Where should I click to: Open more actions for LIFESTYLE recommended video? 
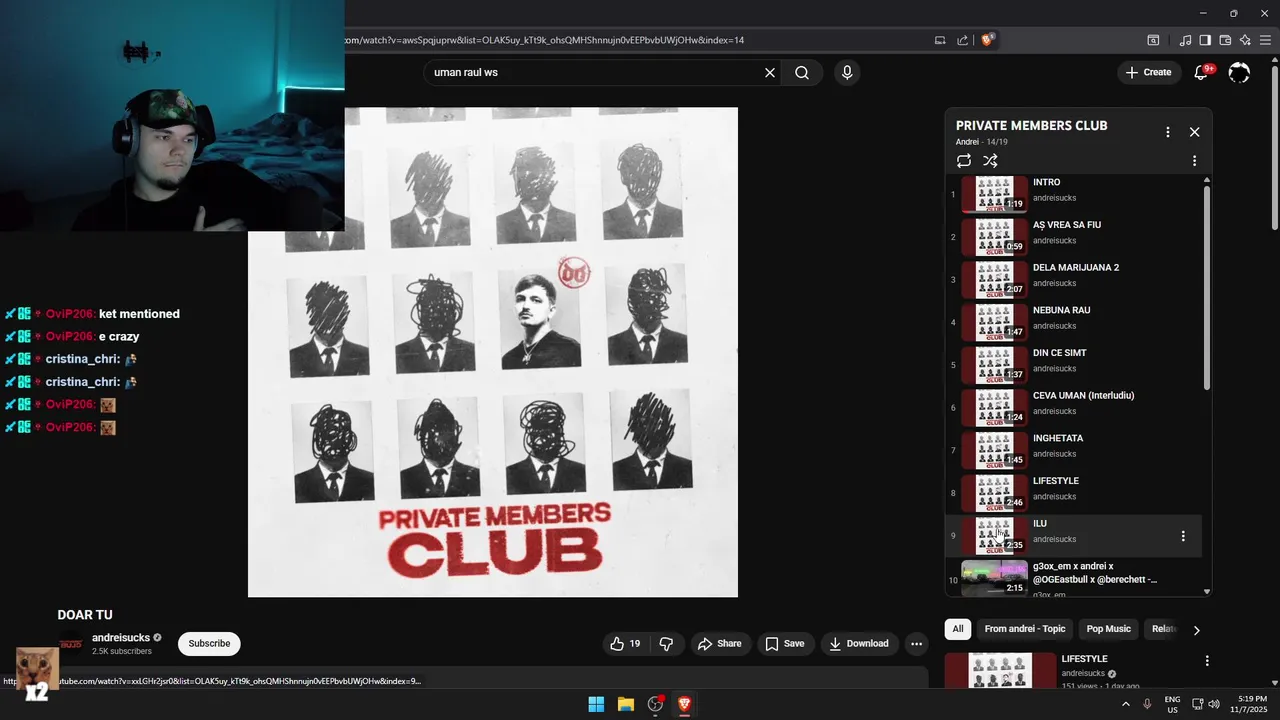tap(1207, 661)
